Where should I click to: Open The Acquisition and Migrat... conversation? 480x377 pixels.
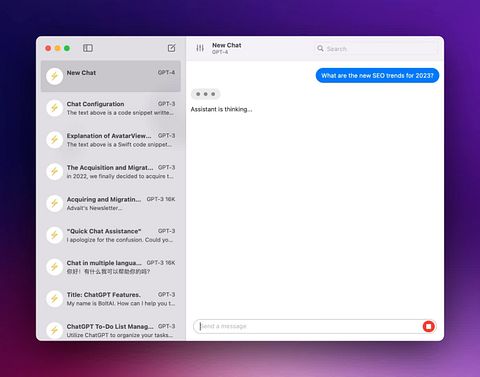click(x=111, y=171)
